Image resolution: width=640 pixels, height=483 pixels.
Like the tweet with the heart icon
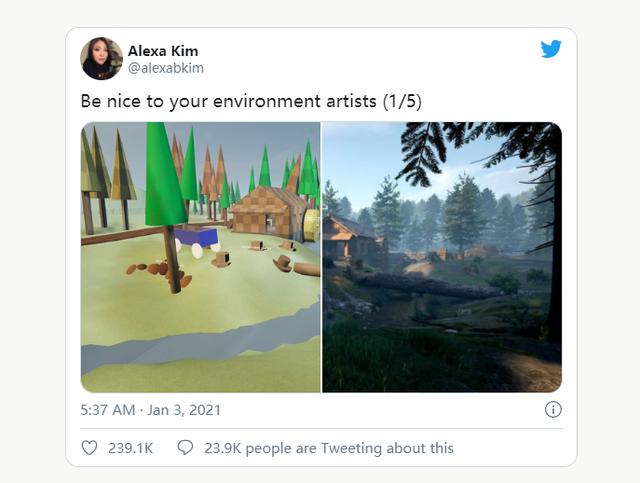click(x=89, y=448)
